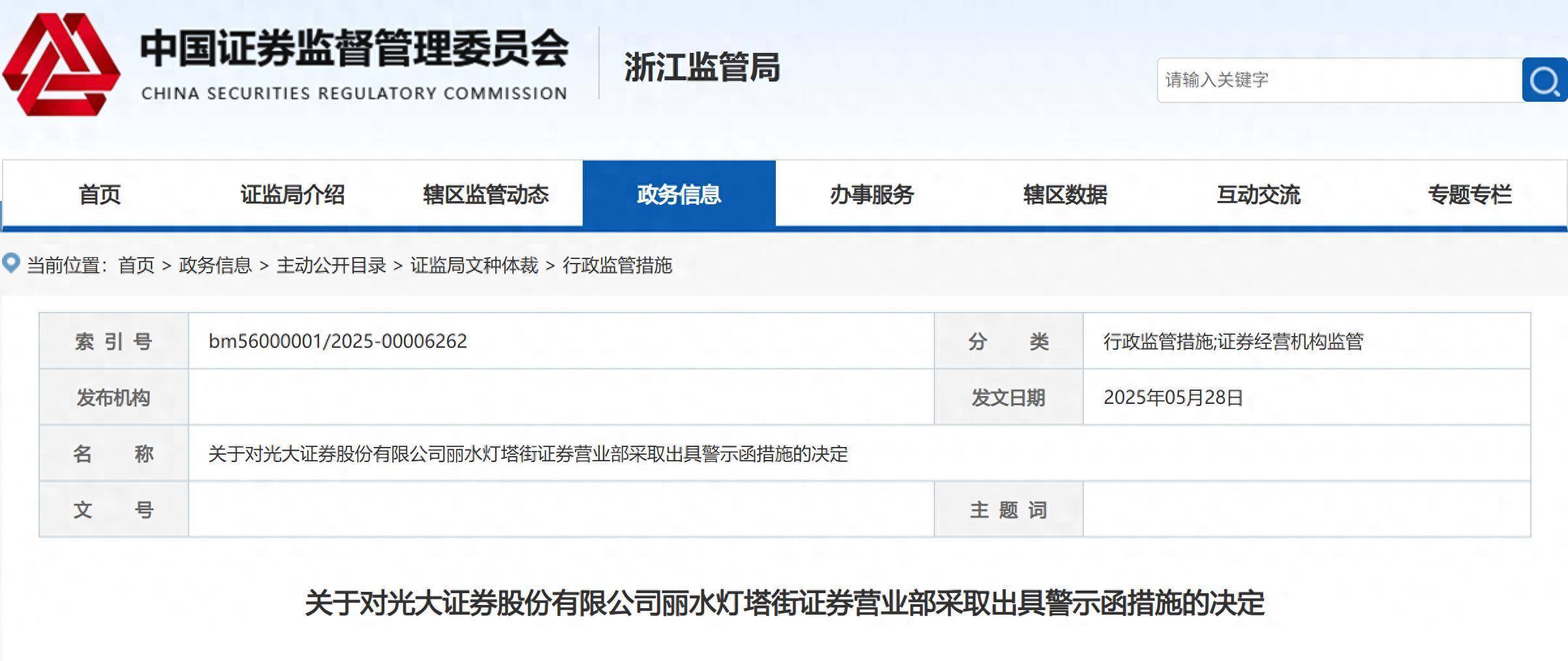Focus the 请输入关键字 search field
The height and width of the screenshot is (661, 1568).
click(x=1340, y=80)
